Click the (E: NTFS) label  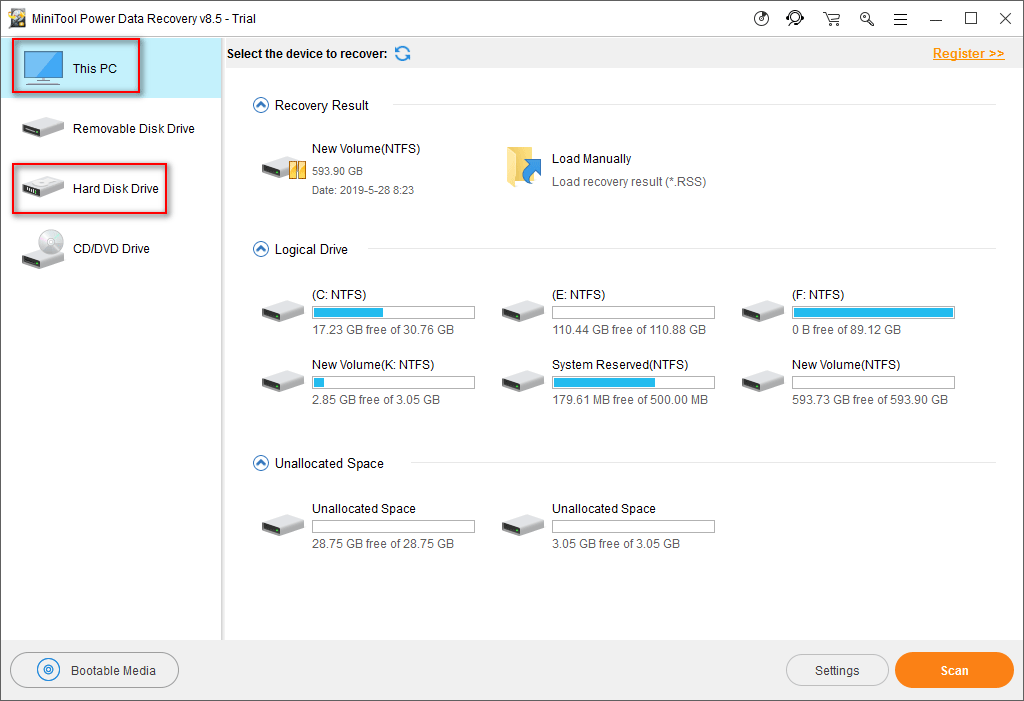[x=579, y=295]
